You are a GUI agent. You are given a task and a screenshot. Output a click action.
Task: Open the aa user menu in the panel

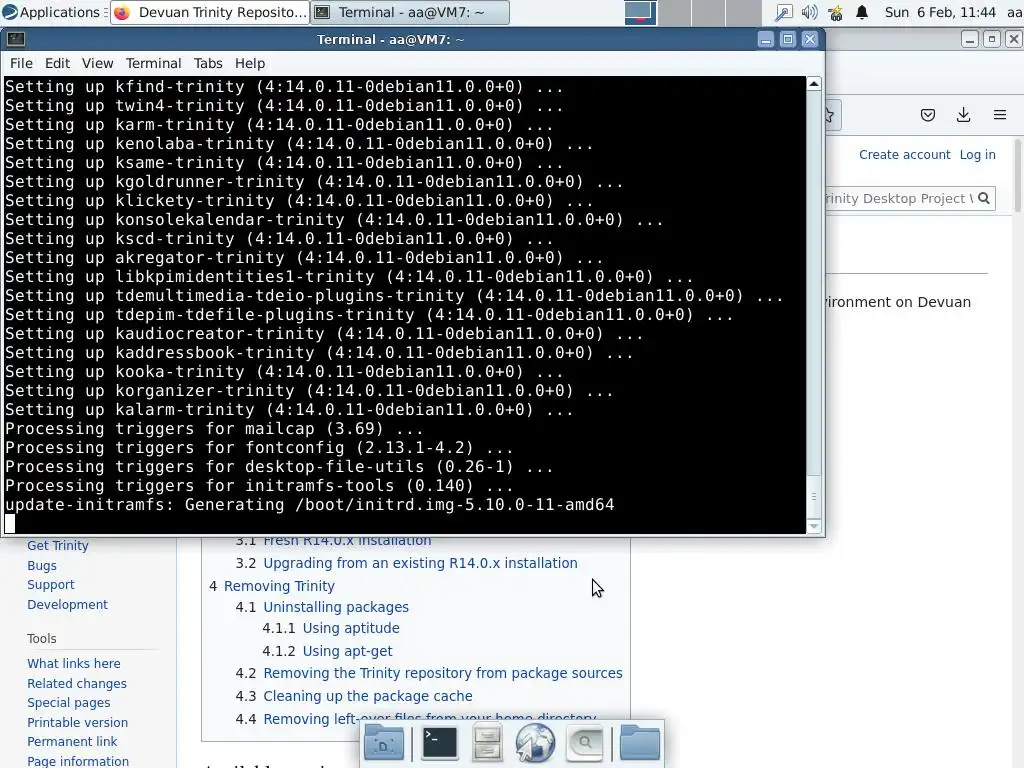point(1014,12)
